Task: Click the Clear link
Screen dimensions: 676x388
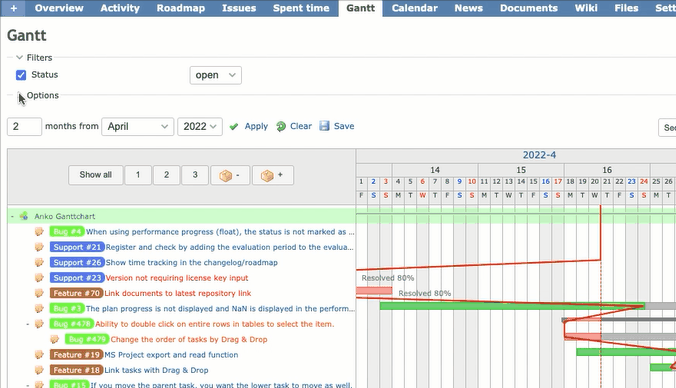Action: pos(301,126)
